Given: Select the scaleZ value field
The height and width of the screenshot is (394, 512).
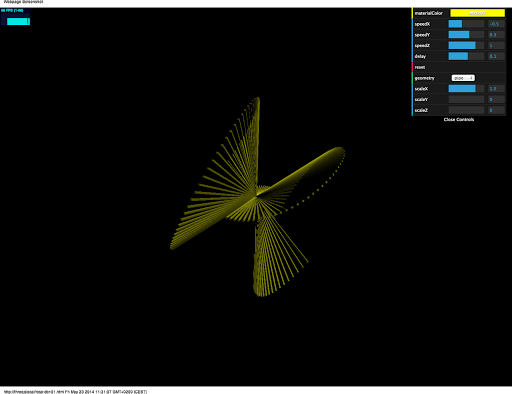Looking at the screenshot, I should 496,110.
